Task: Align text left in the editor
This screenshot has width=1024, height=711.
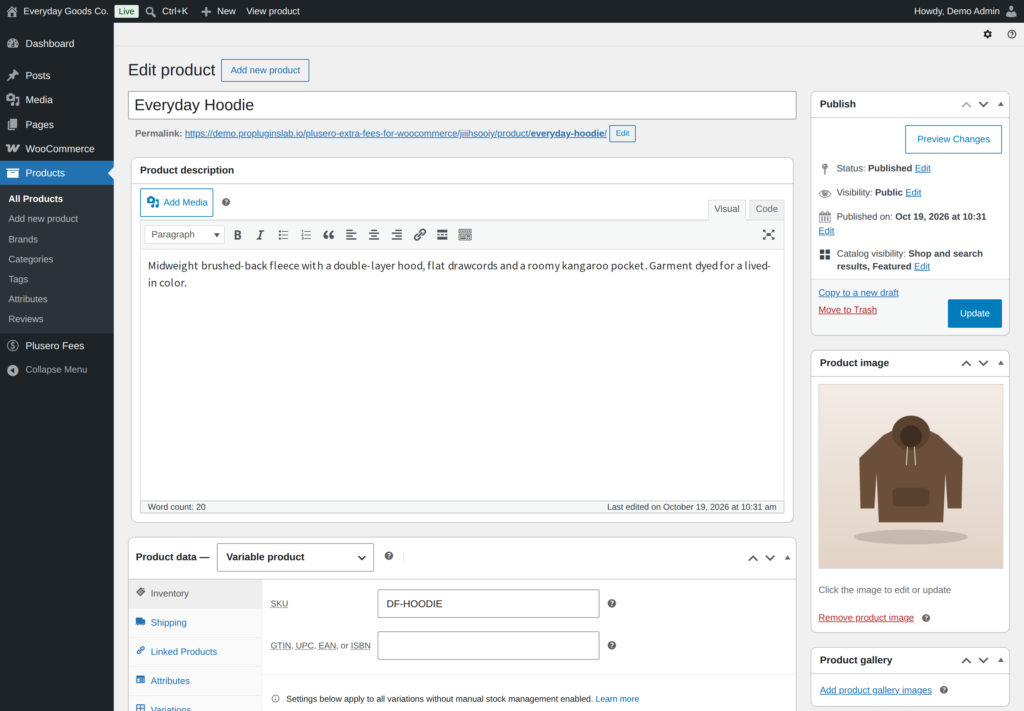Action: click(x=351, y=235)
